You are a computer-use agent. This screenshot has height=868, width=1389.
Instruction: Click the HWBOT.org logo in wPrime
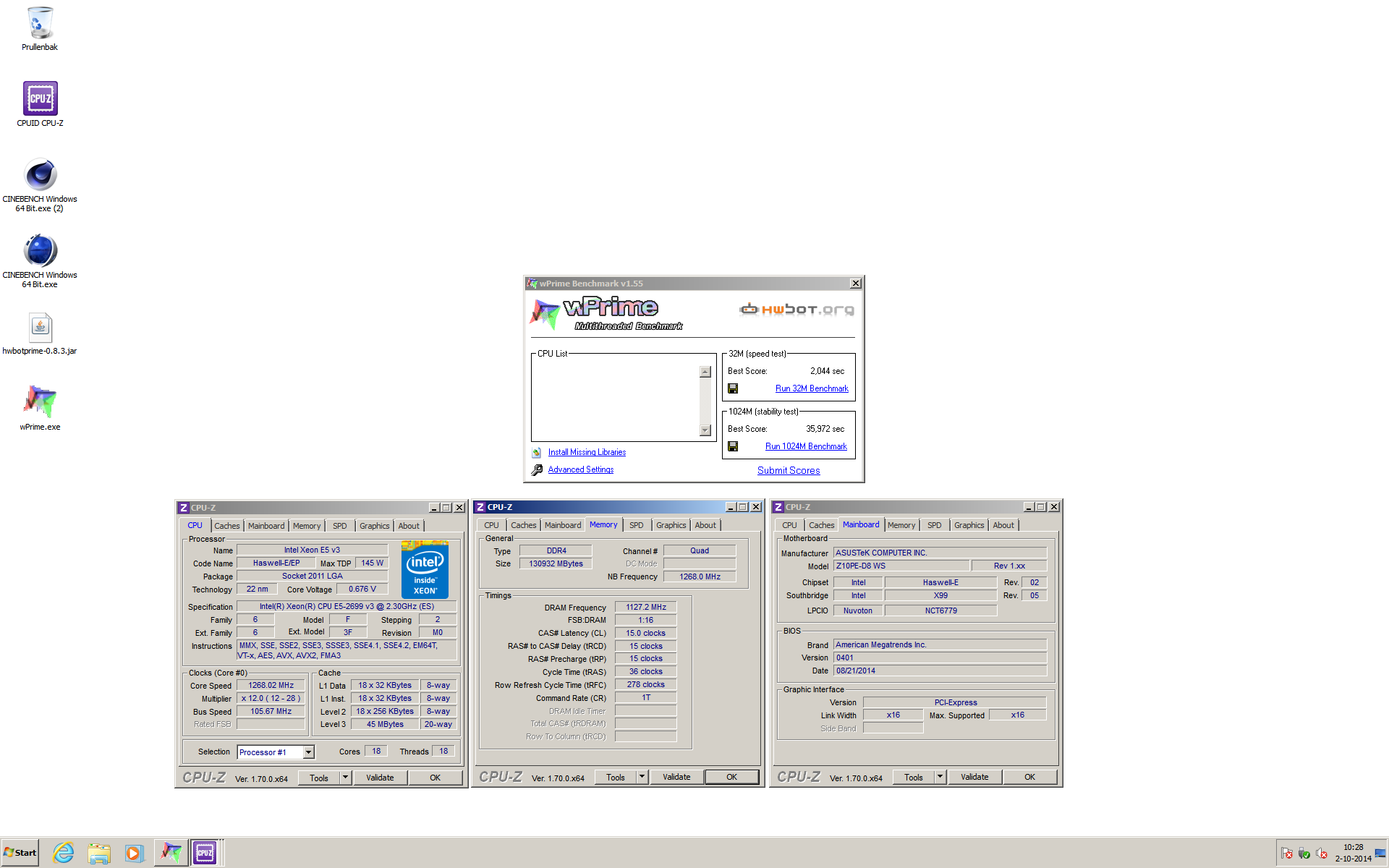797,310
